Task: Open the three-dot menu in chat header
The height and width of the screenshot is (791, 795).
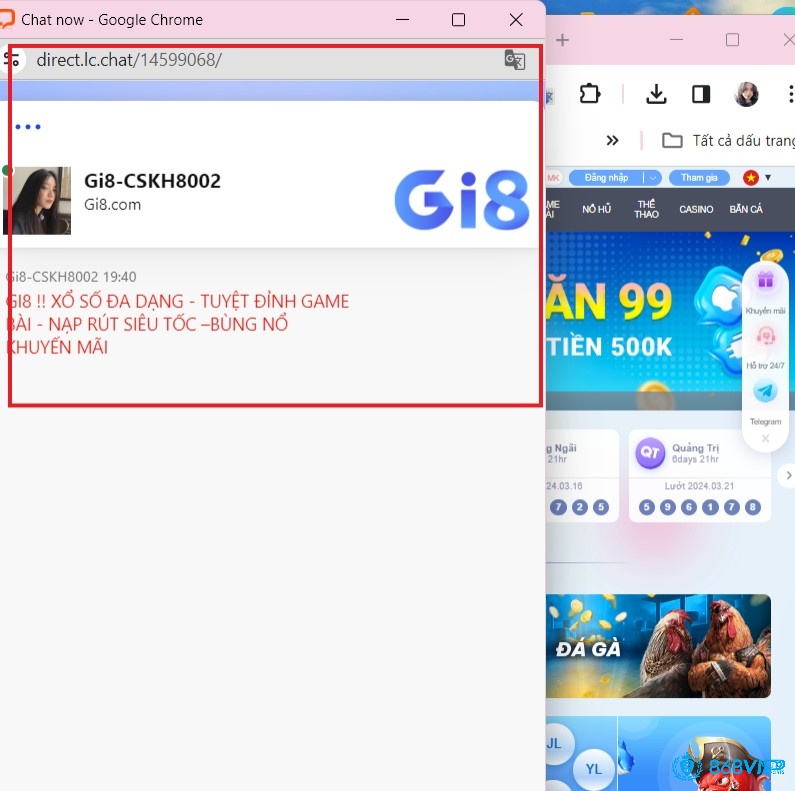Action: (28, 127)
